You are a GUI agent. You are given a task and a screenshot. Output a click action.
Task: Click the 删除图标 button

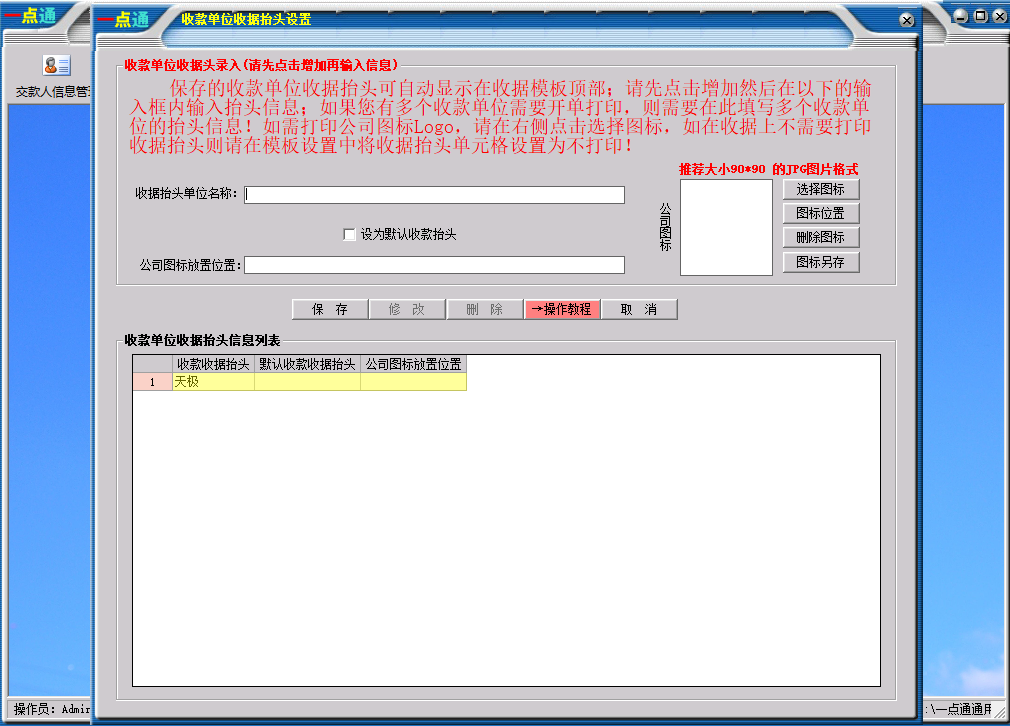(x=821, y=238)
